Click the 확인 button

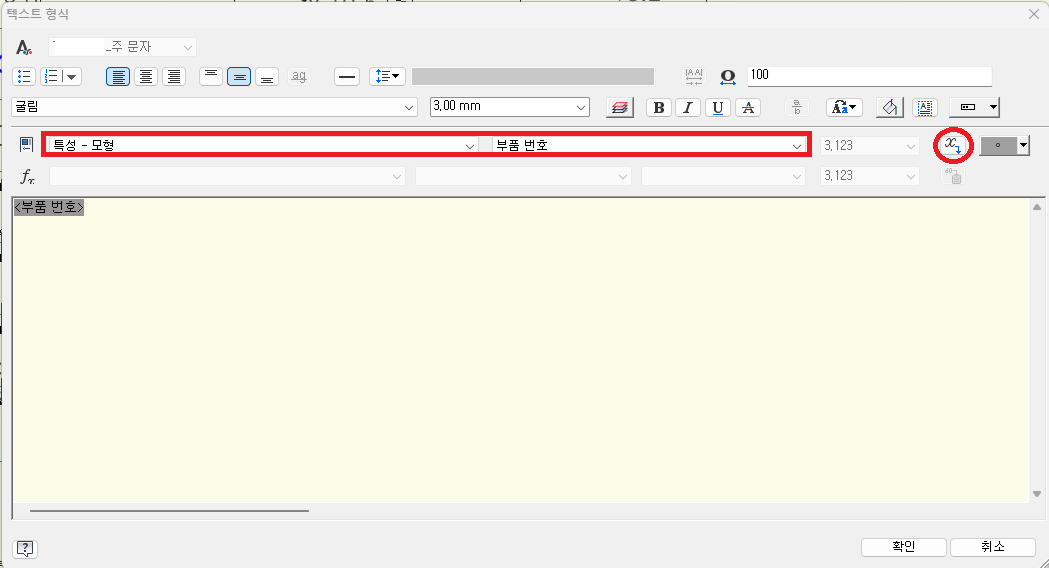[903, 547]
